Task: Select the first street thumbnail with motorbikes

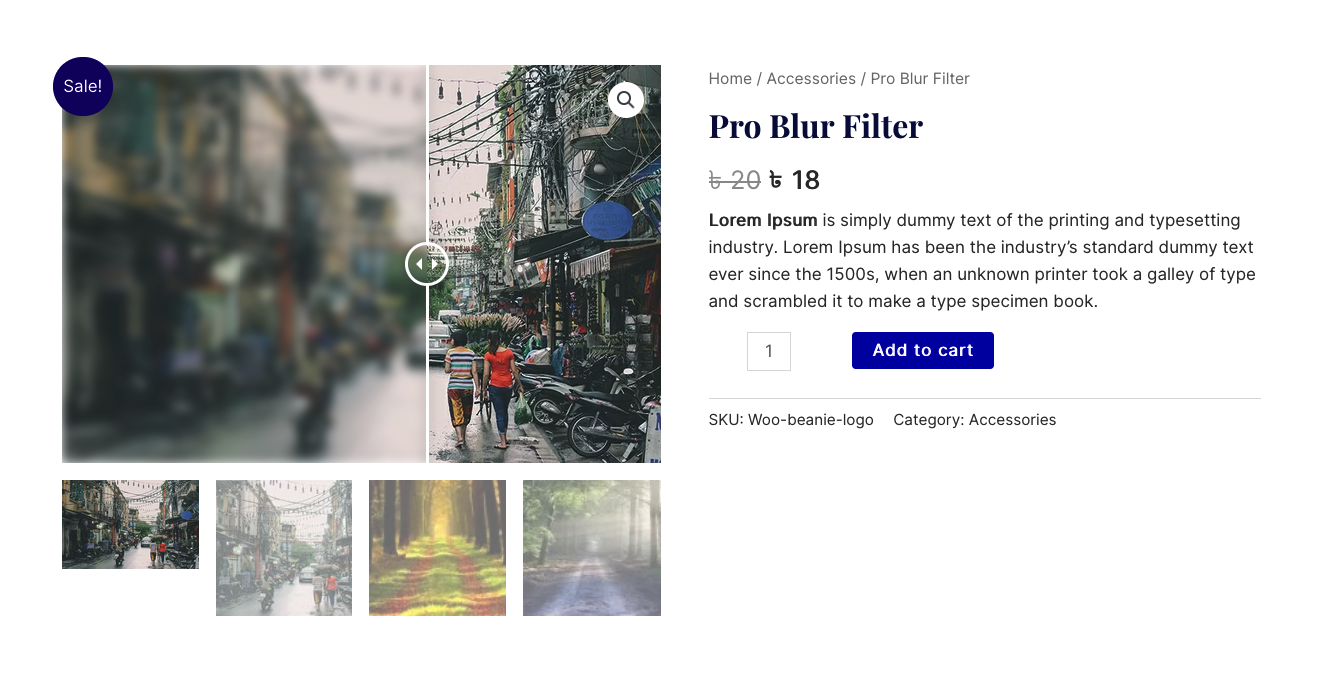Action: click(130, 524)
